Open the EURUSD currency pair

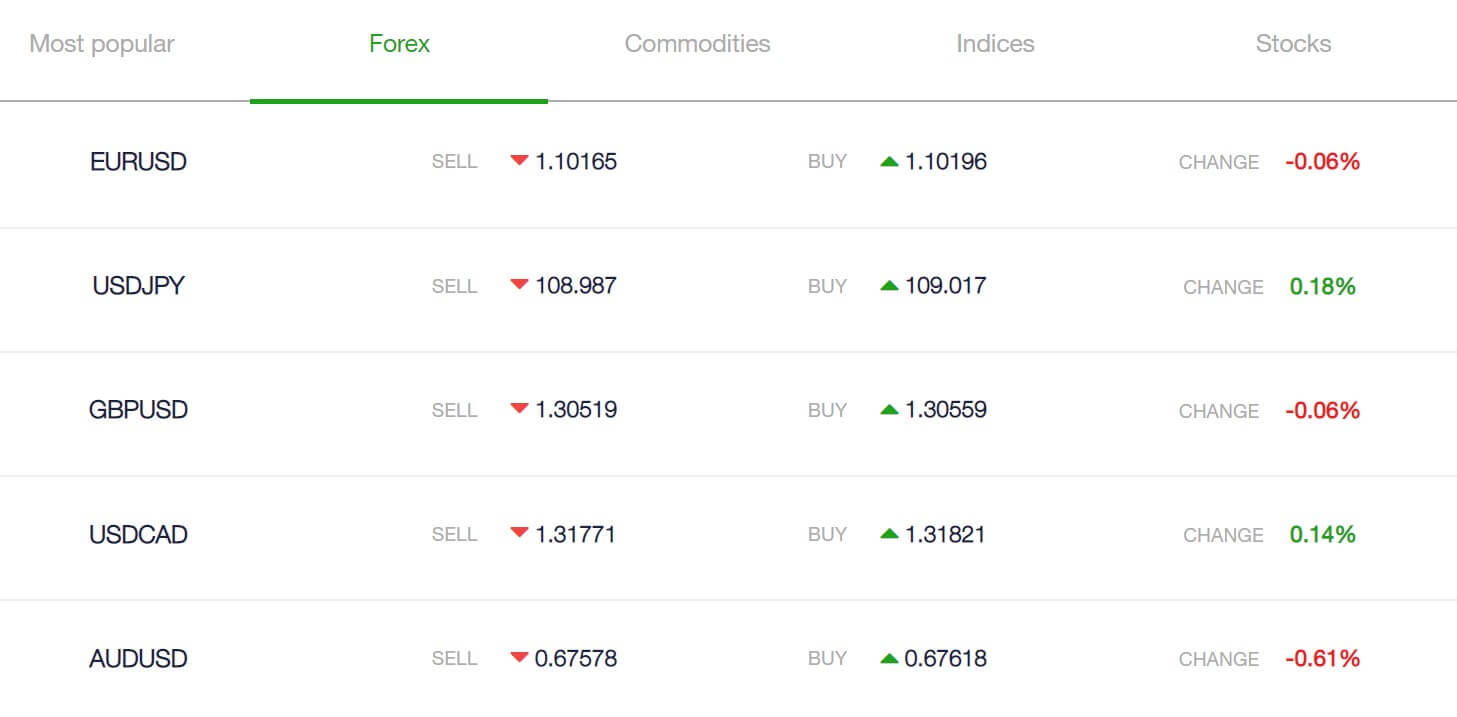point(138,162)
